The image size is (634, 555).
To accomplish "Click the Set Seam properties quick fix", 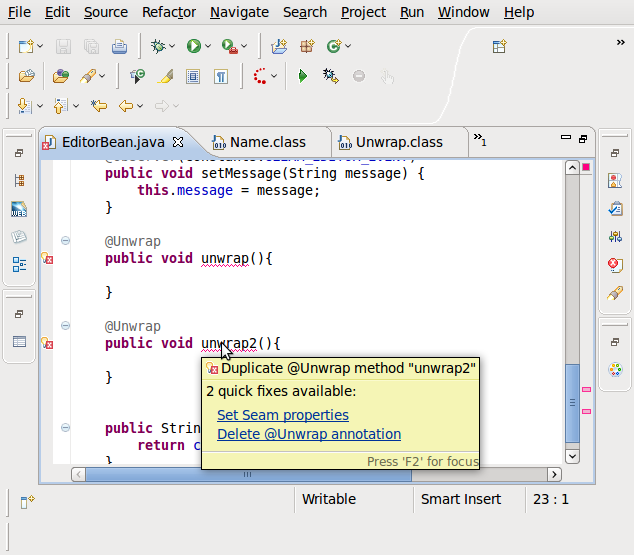I will [x=282, y=415].
